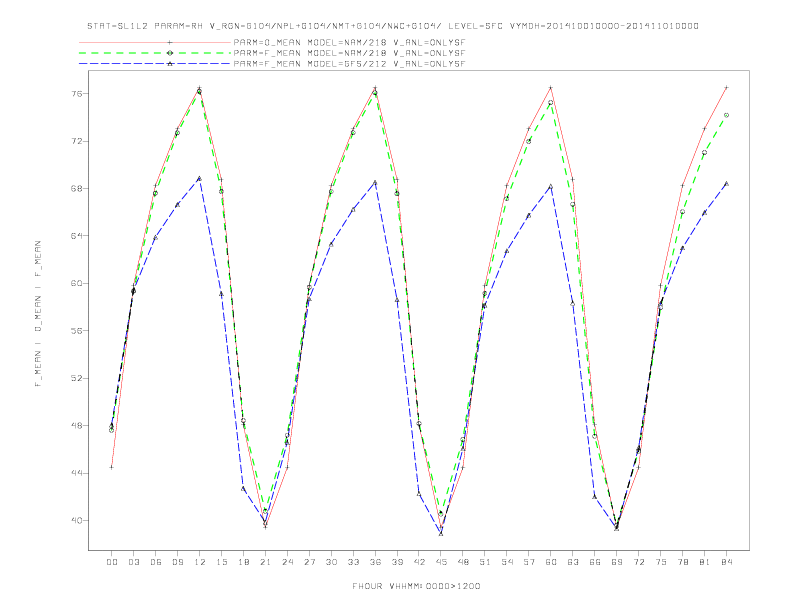The image size is (792, 612).
Task: Click the x-axis tick label 15
Action: [x=222, y=562]
